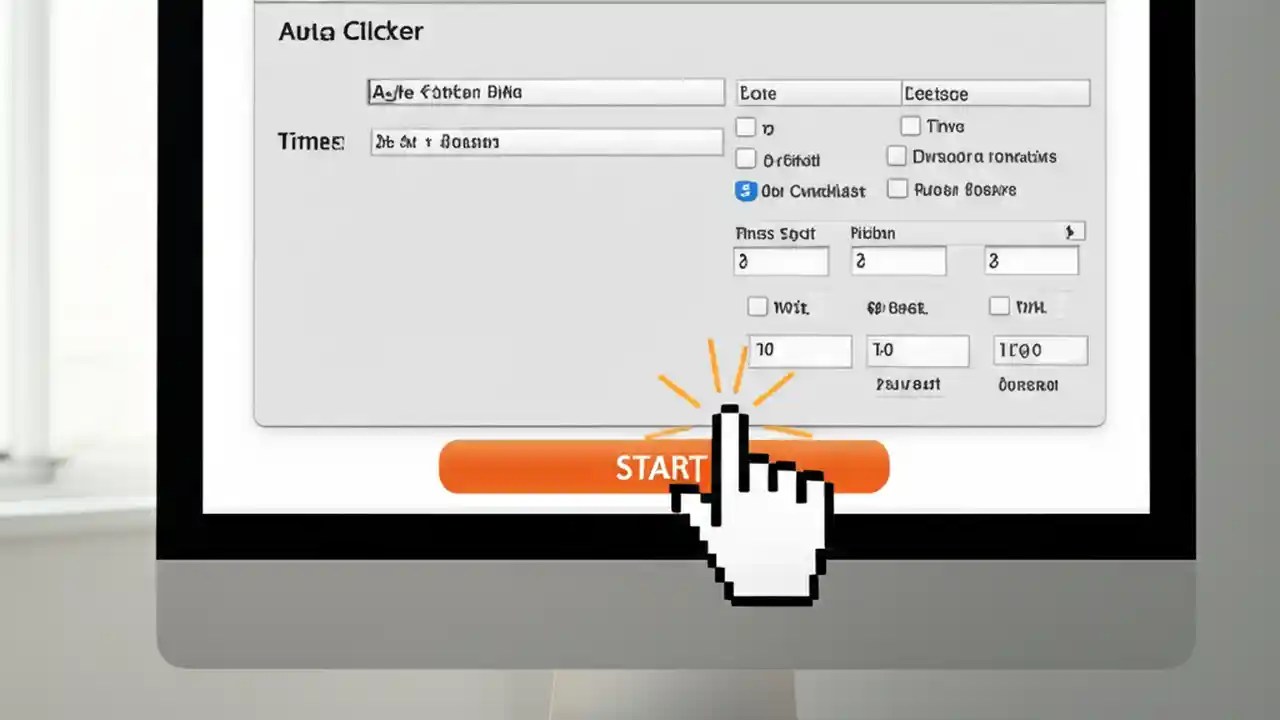Click the interval field containing 10
This screenshot has width=1280, height=720.
point(799,350)
